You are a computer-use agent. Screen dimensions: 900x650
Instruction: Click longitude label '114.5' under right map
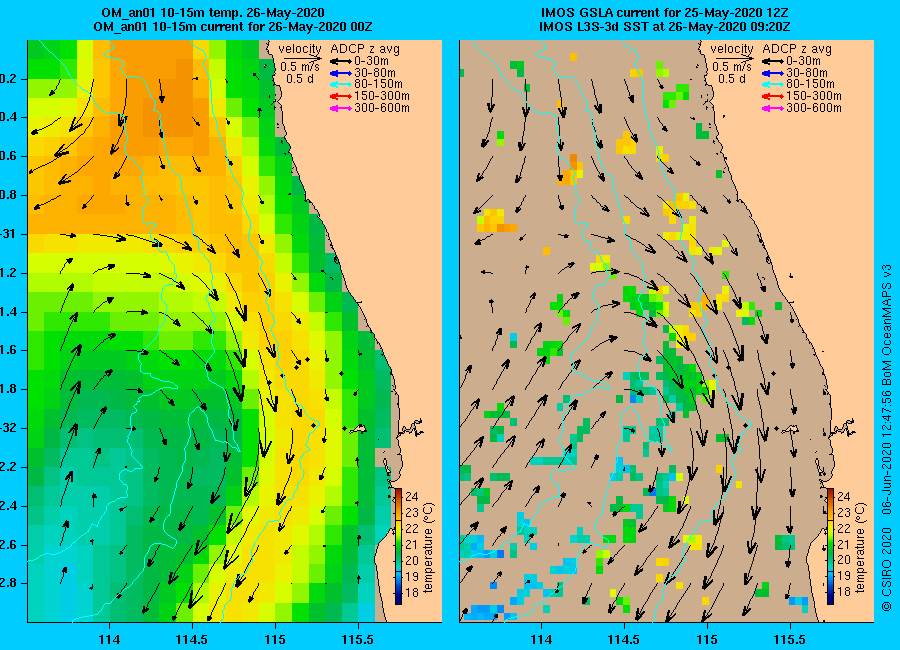(623, 639)
